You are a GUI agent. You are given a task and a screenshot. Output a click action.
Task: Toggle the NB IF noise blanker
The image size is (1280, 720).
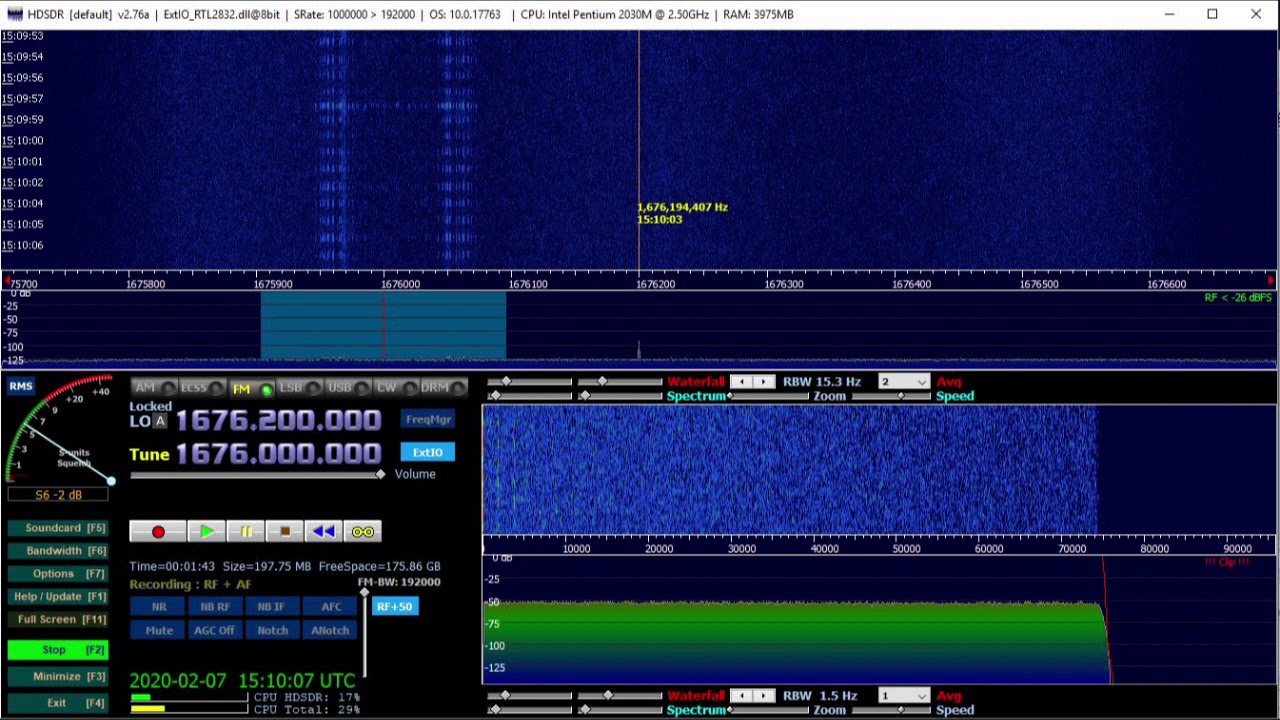pos(271,607)
